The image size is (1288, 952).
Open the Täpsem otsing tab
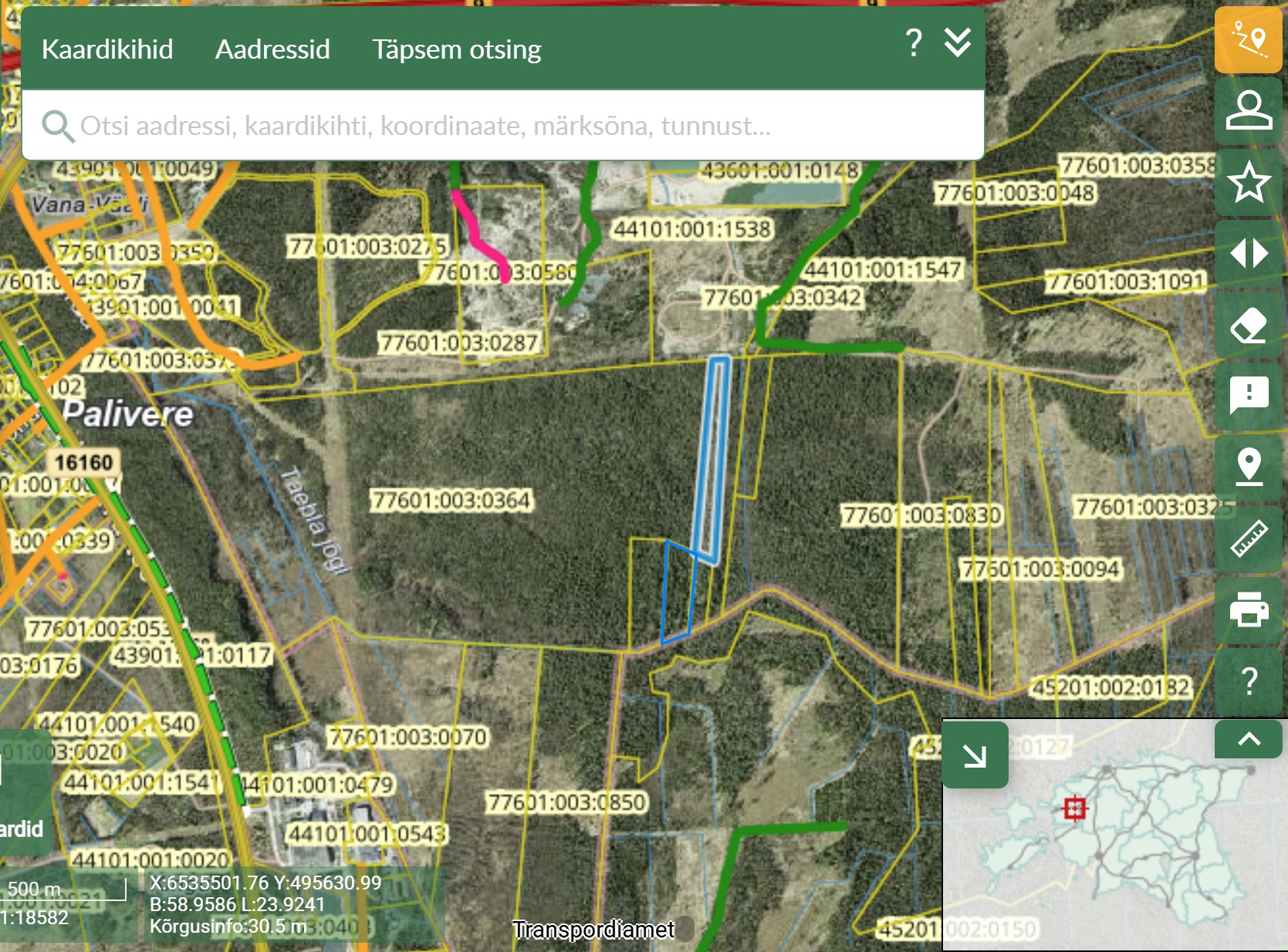pyautogui.click(x=456, y=49)
